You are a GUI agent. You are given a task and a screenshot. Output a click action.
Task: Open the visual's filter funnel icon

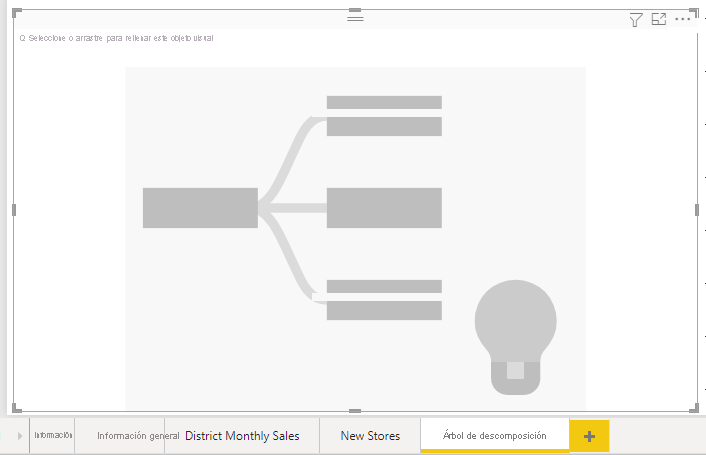[635, 20]
